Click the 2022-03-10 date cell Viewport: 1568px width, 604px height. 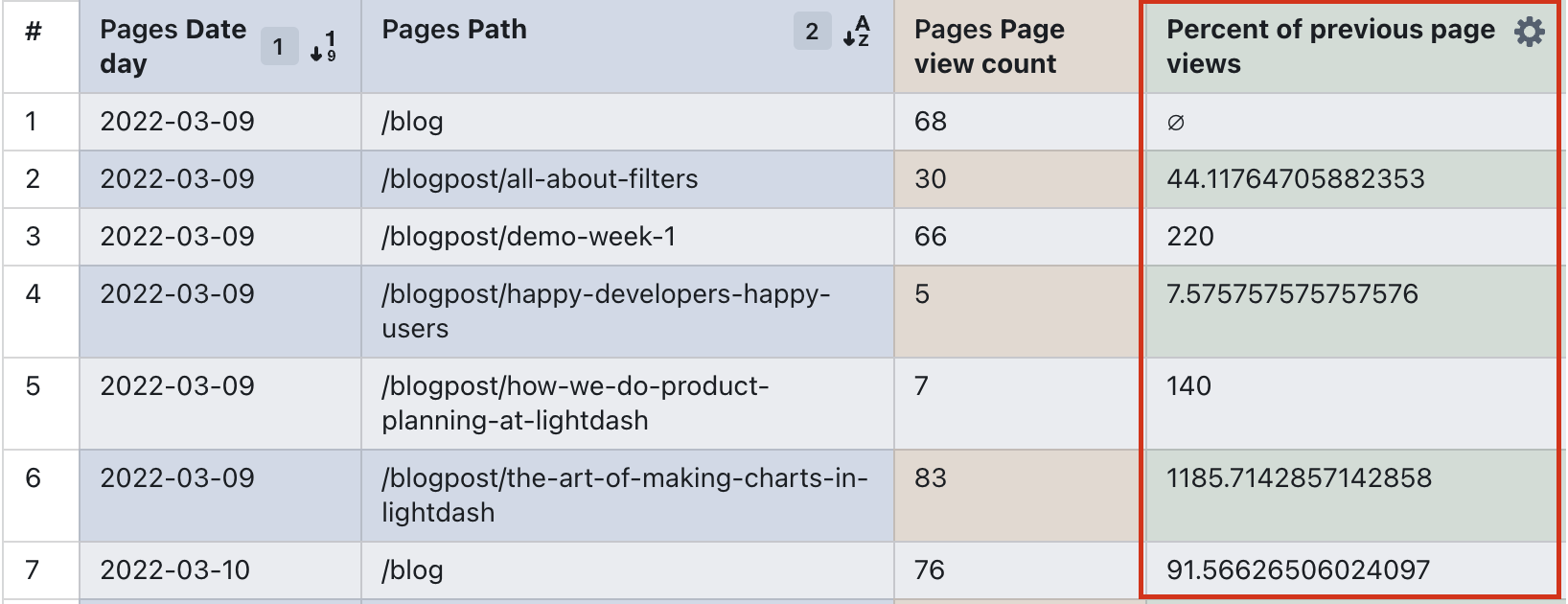point(174,570)
